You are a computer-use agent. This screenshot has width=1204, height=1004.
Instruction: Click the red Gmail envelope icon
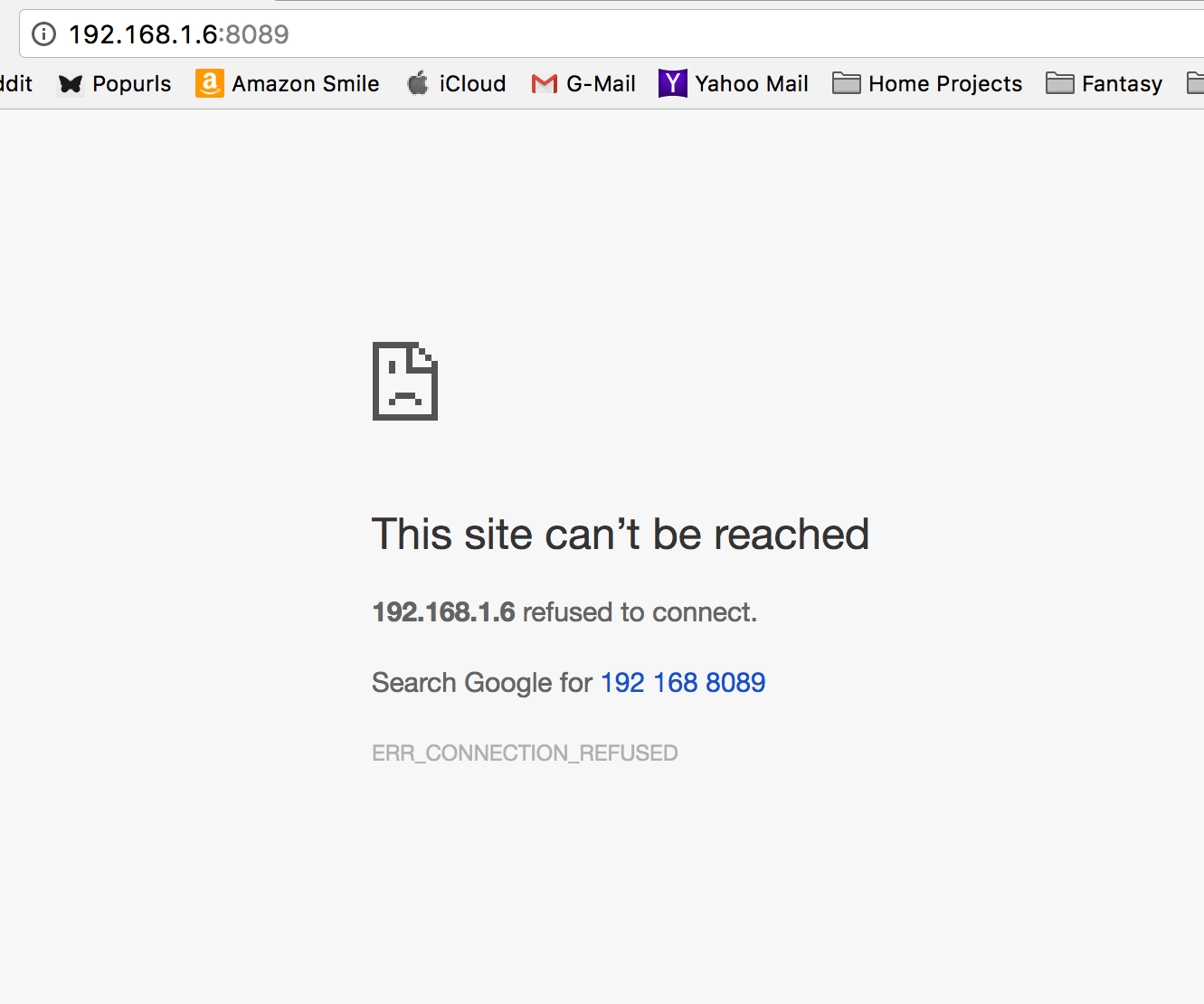click(544, 84)
